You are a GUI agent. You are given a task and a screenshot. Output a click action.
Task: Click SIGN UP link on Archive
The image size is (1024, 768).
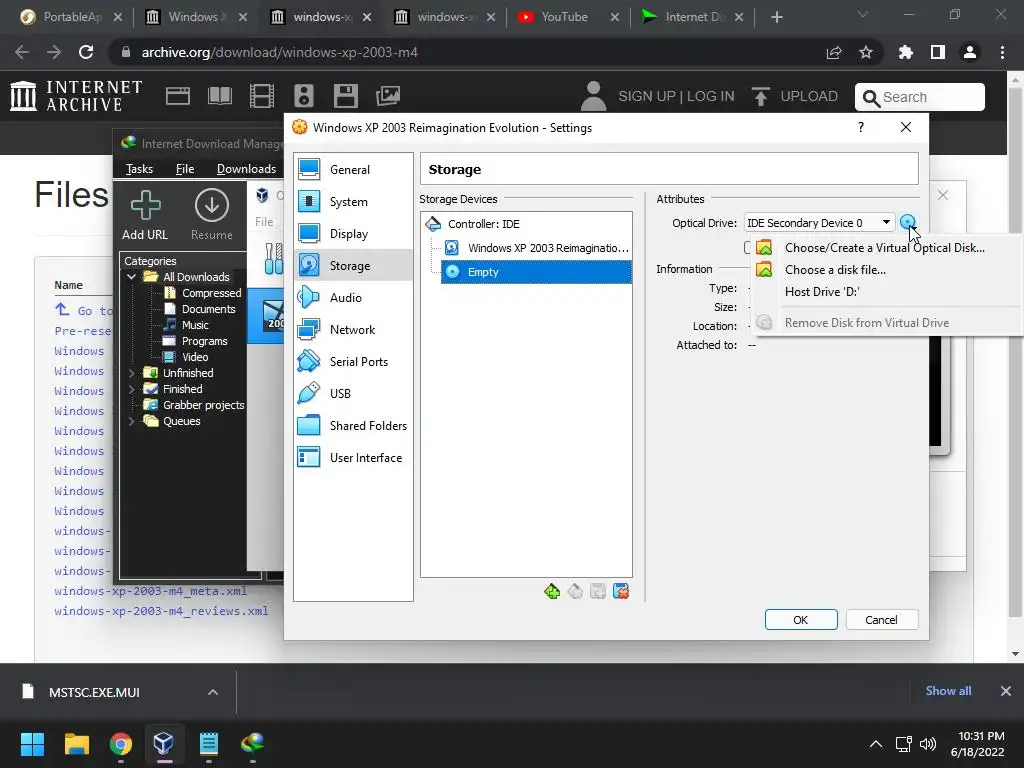pos(647,97)
